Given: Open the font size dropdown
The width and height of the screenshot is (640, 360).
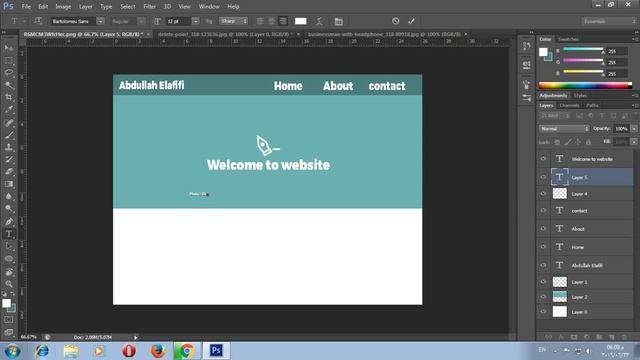Looking at the screenshot, I should tap(196, 21).
